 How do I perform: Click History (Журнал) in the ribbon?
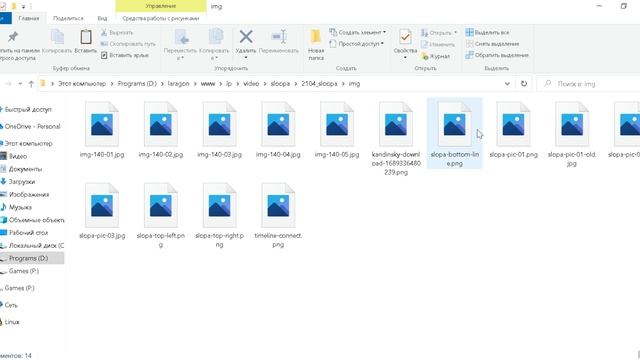tap(436, 56)
